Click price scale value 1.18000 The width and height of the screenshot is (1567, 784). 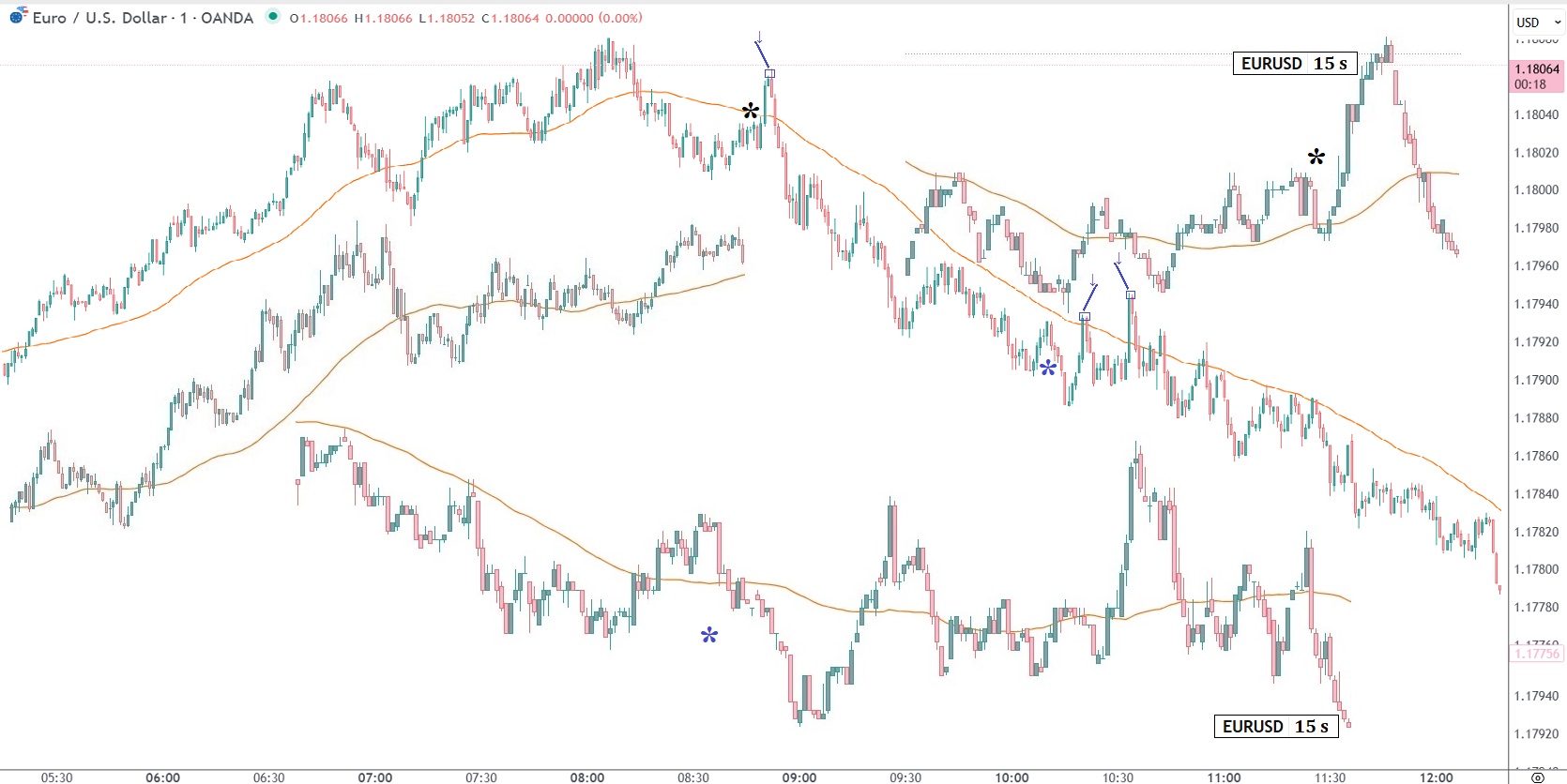click(1536, 189)
